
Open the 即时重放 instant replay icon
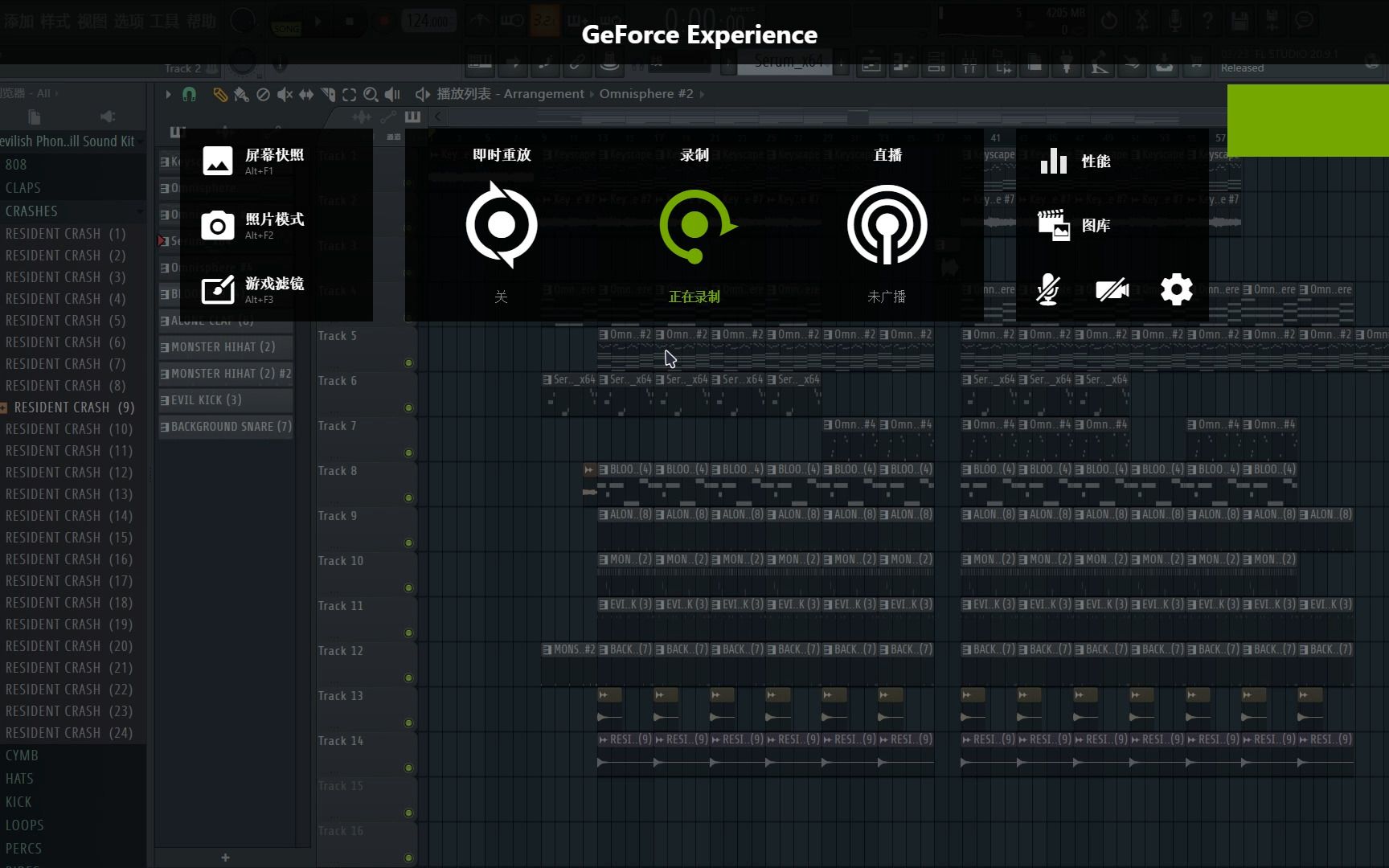[x=502, y=225]
